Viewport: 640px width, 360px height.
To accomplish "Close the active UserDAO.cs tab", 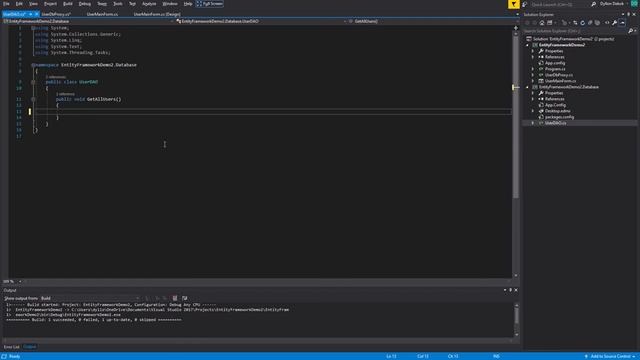I will click(36, 14).
